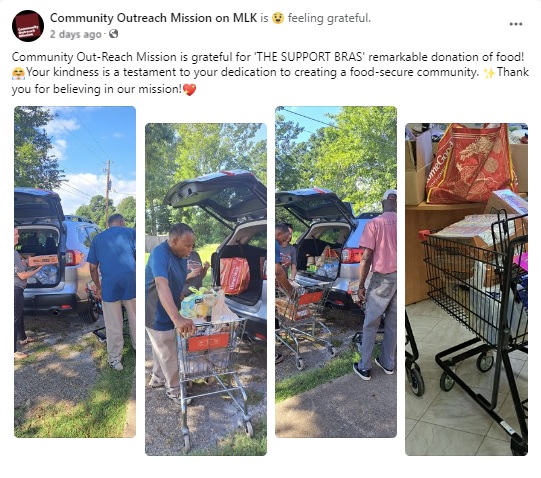Open fourth photo of black shopping cart indoors
The image size is (541, 478).
[466, 289]
